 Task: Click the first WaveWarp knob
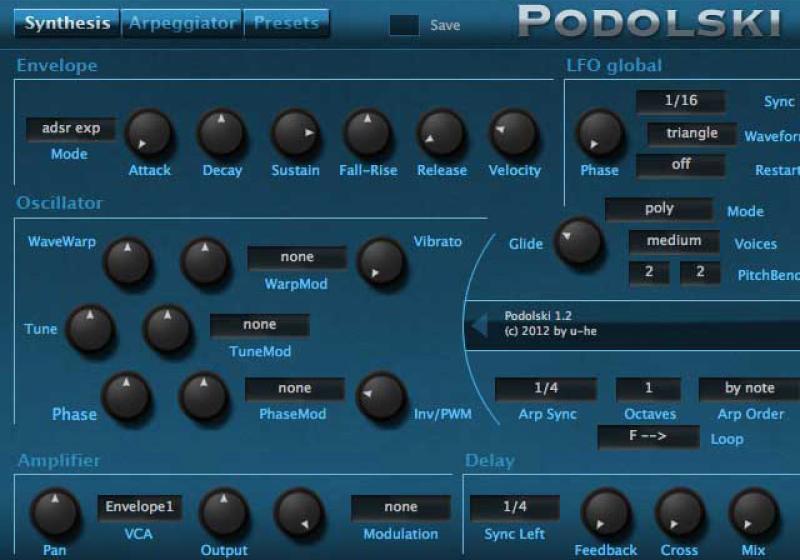coord(128,262)
